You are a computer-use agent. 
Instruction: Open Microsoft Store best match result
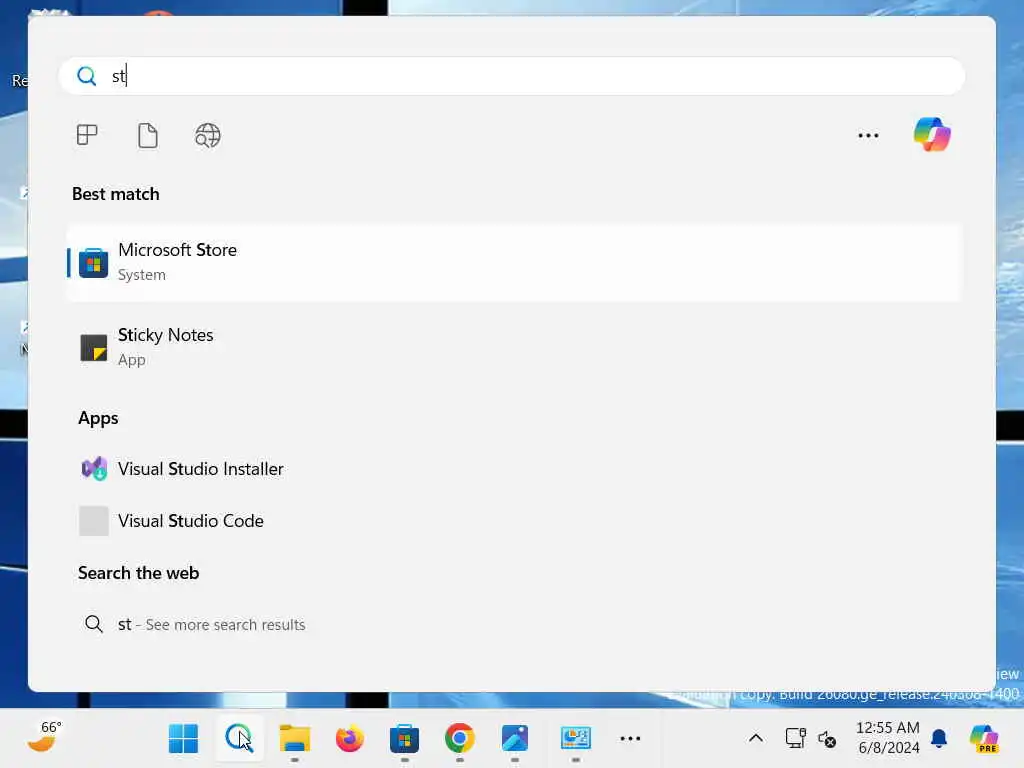pyautogui.click(x=514, y=263)
